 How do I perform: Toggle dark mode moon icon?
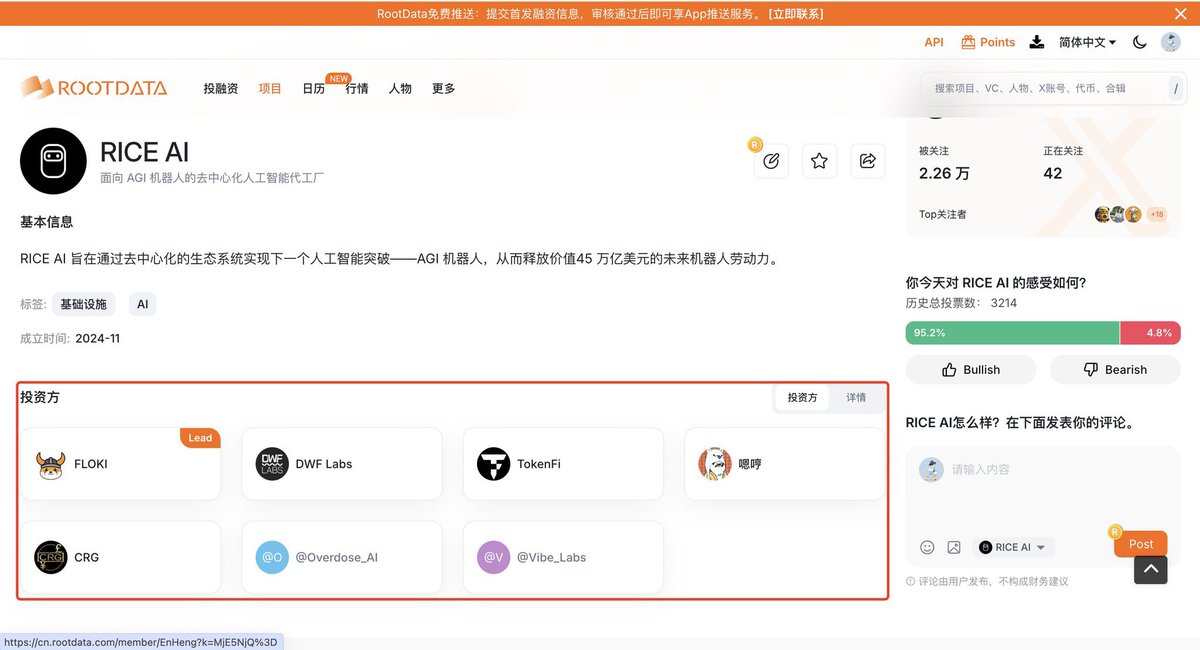[x=1139, y=42]
